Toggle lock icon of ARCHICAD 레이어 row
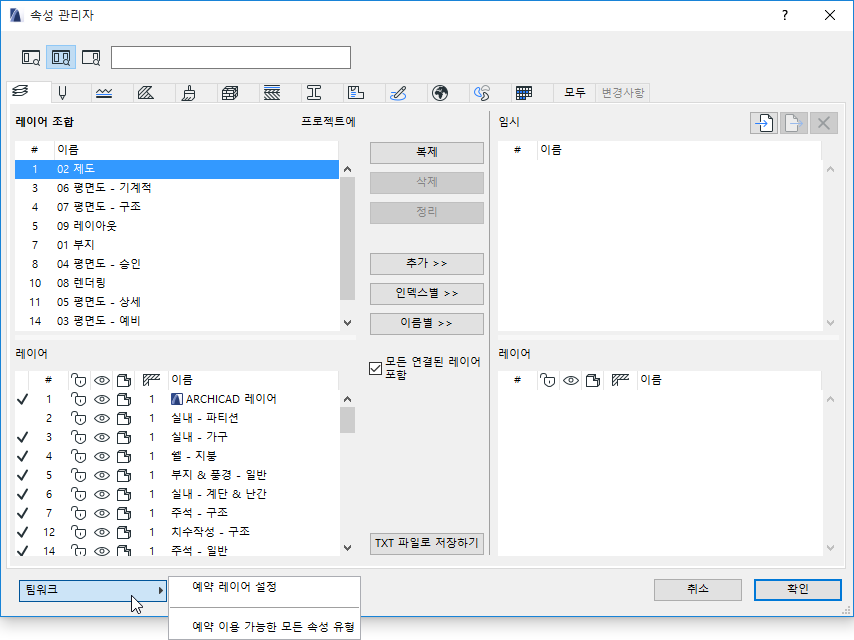The width and height of the screenshot is (854, 640). point(79,399)
